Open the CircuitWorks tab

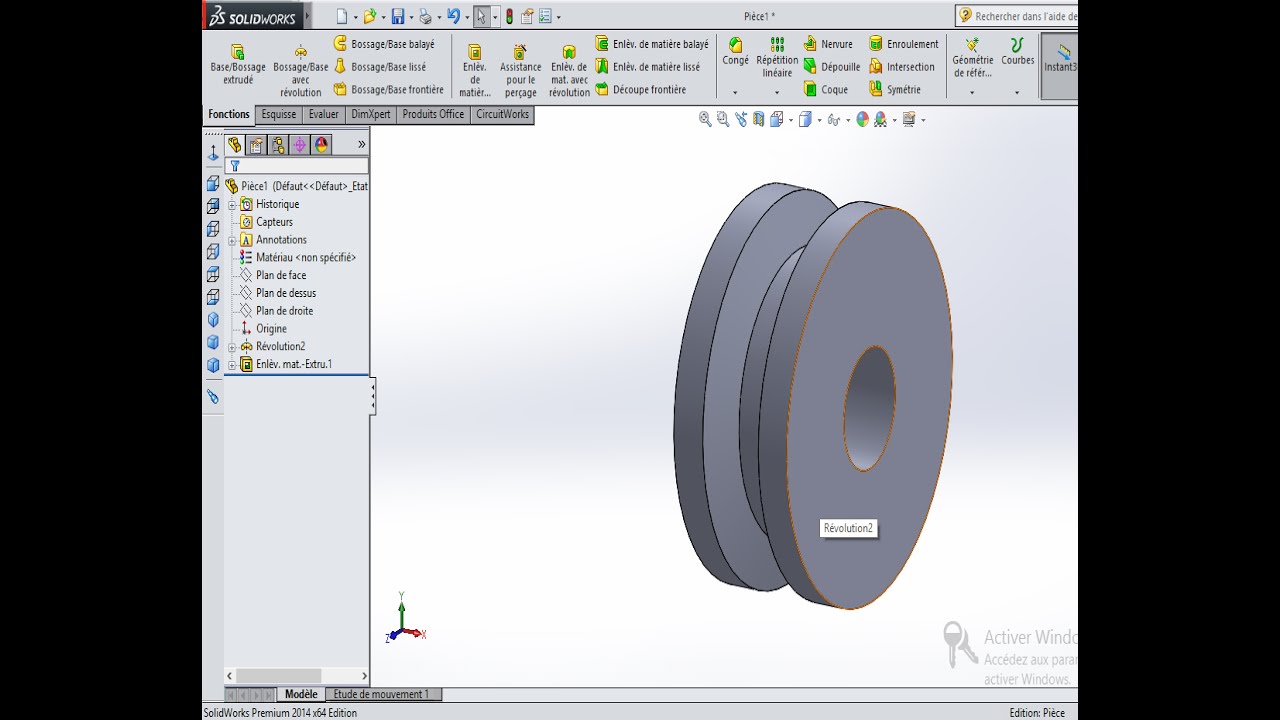tap(502, 114)
